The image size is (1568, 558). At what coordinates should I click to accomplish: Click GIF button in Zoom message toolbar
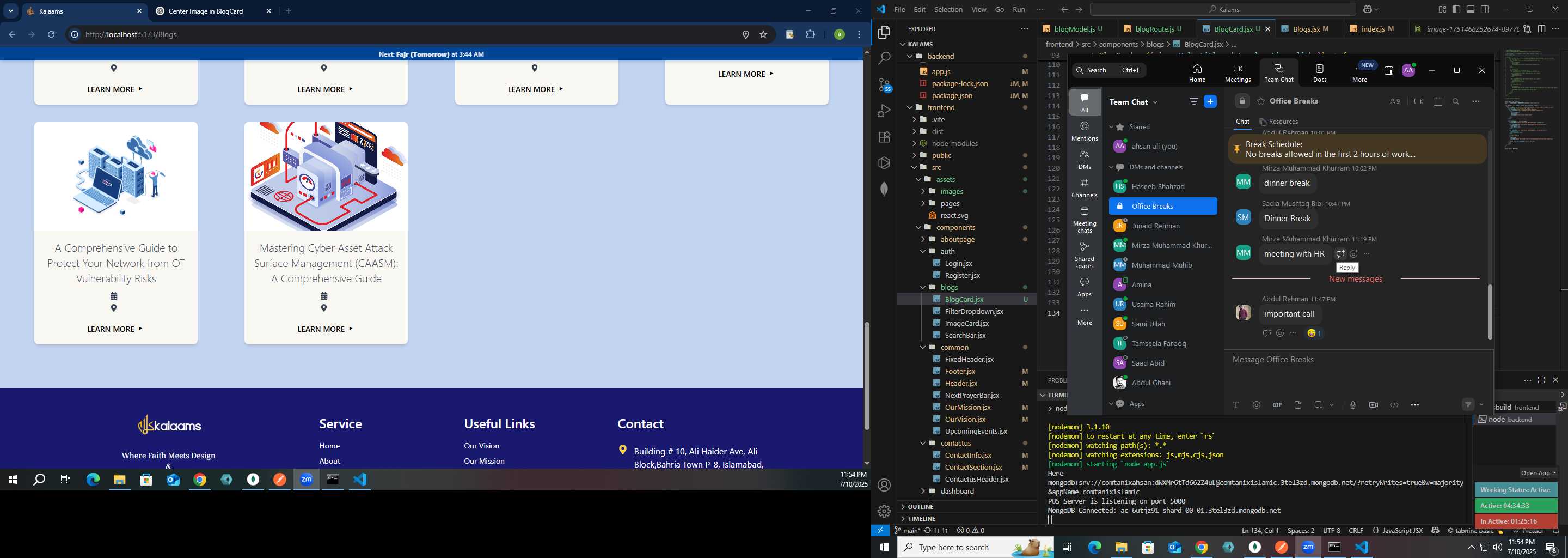pyautogui.click(x=1277, y=405)
